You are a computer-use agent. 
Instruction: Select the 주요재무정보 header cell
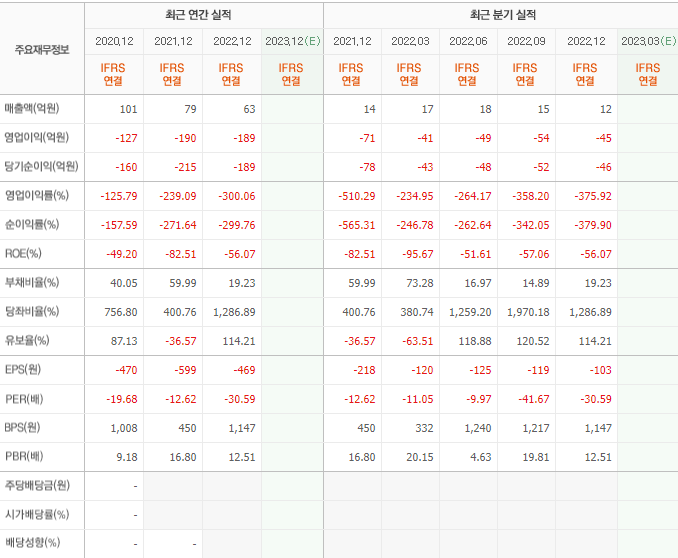42,50
